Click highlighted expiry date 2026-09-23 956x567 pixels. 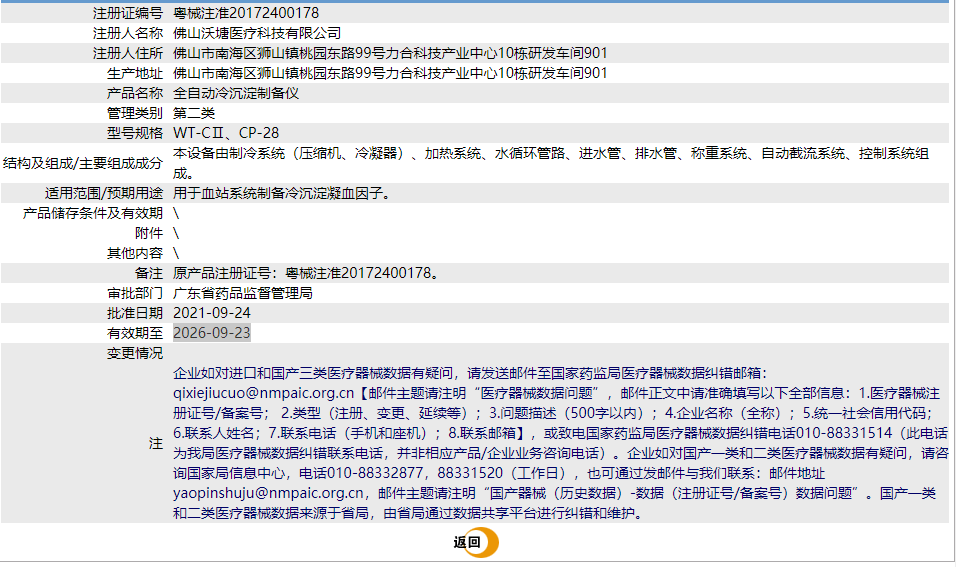(x=212, y=333)
